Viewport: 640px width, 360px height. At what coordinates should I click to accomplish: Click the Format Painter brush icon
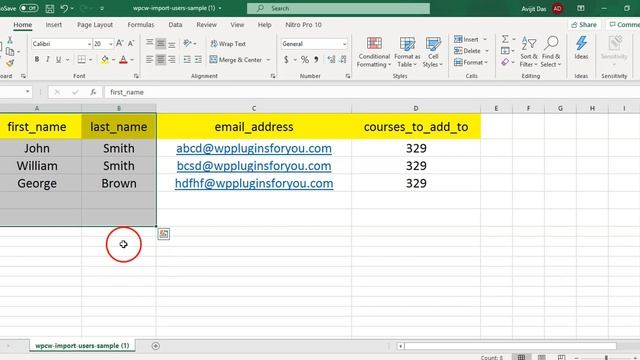coord(10,63)
